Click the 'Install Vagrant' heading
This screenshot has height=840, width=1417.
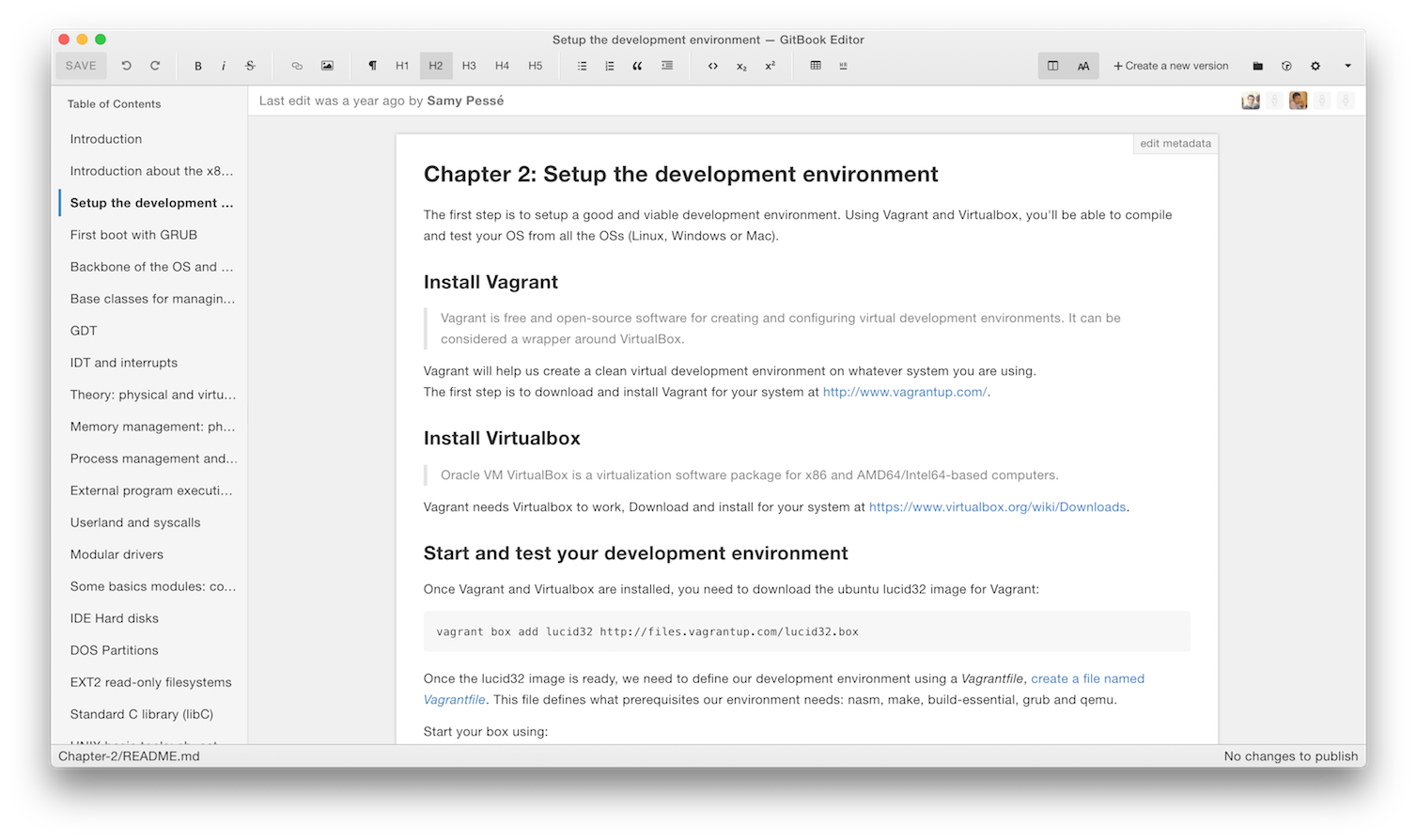tap(490, 282)
